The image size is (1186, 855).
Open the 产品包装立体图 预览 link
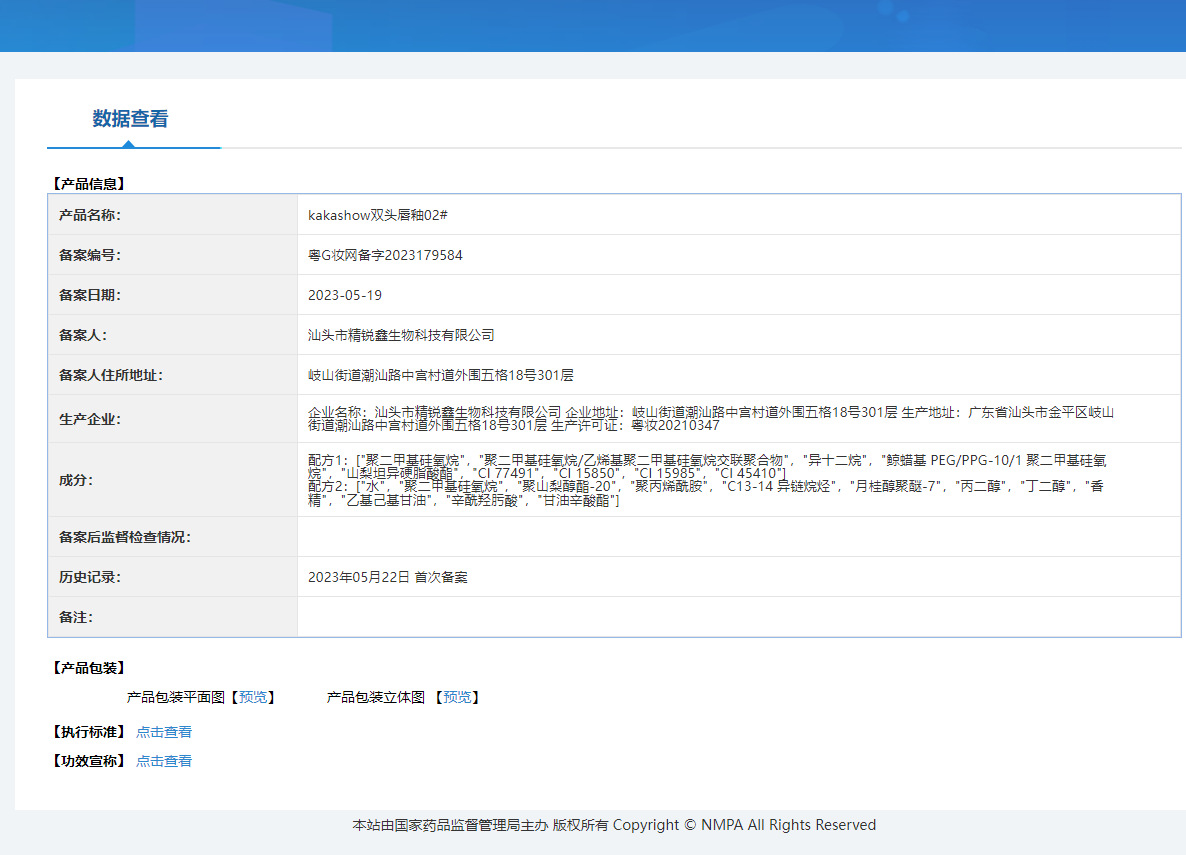[458, 697]
